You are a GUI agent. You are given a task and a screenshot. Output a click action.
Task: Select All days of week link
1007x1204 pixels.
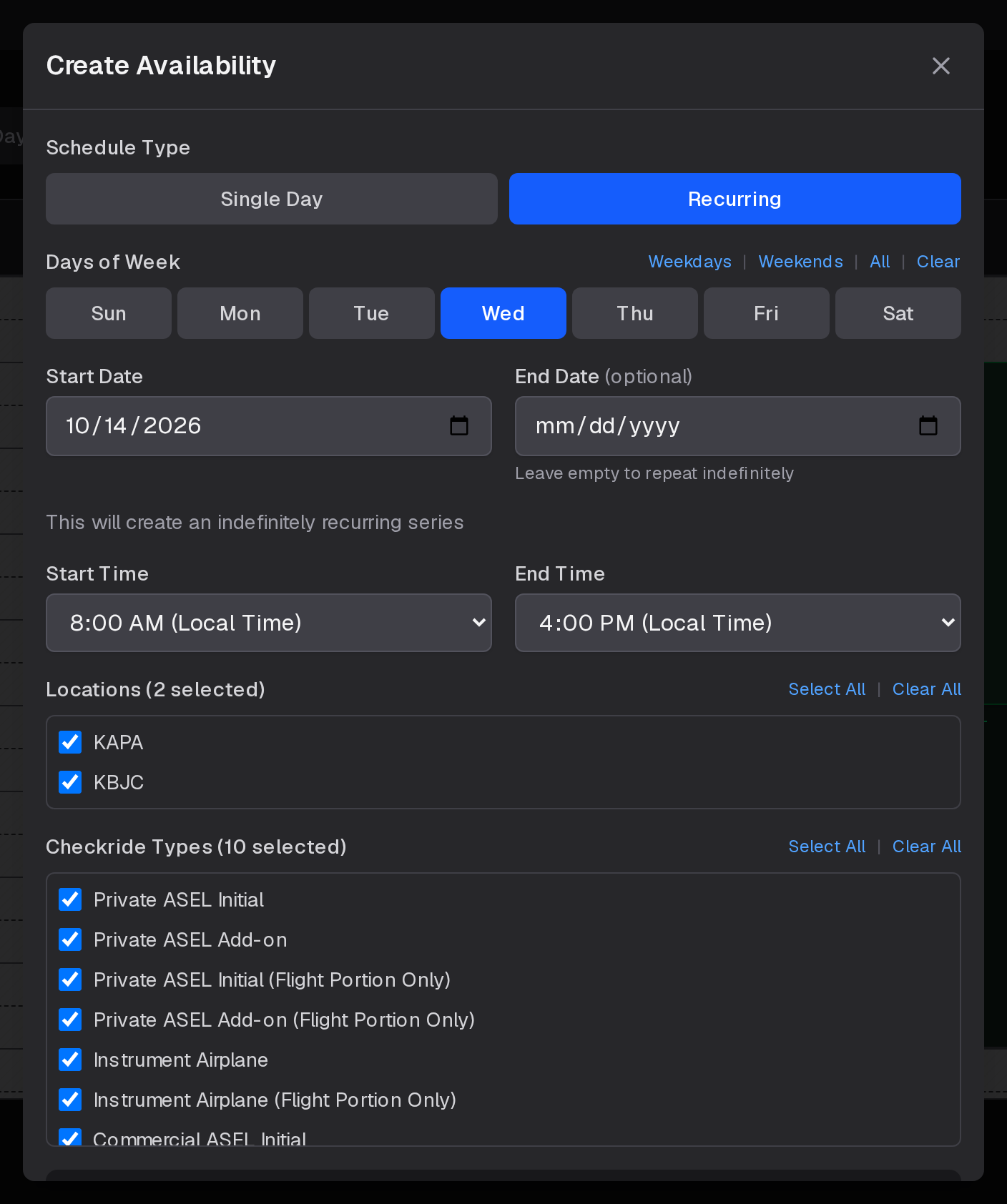click(x=880, y=262)
